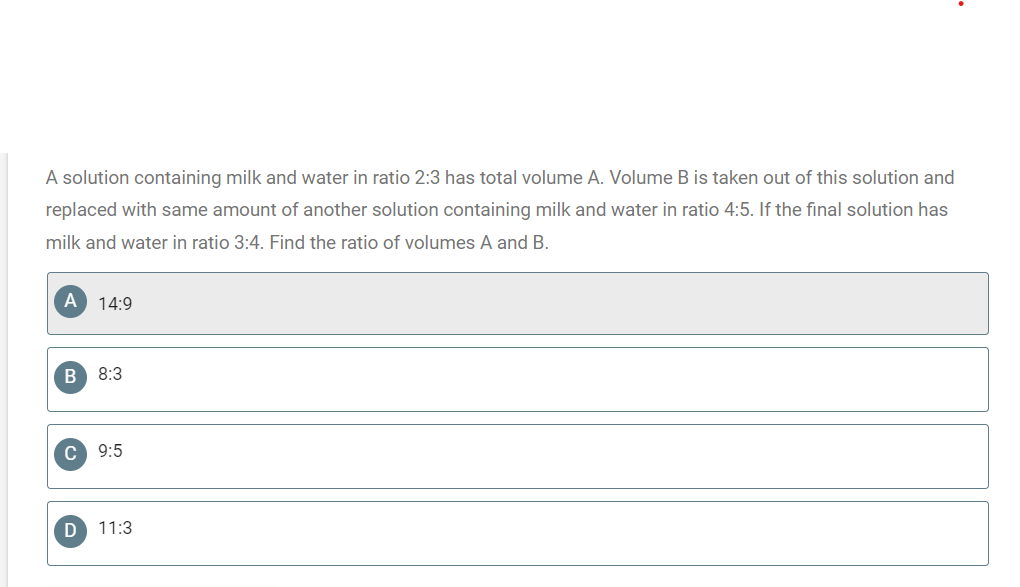This screenshot has height=587, width=1020.
Task: Click the '2:3' ratio in the question
Action: 427,178
